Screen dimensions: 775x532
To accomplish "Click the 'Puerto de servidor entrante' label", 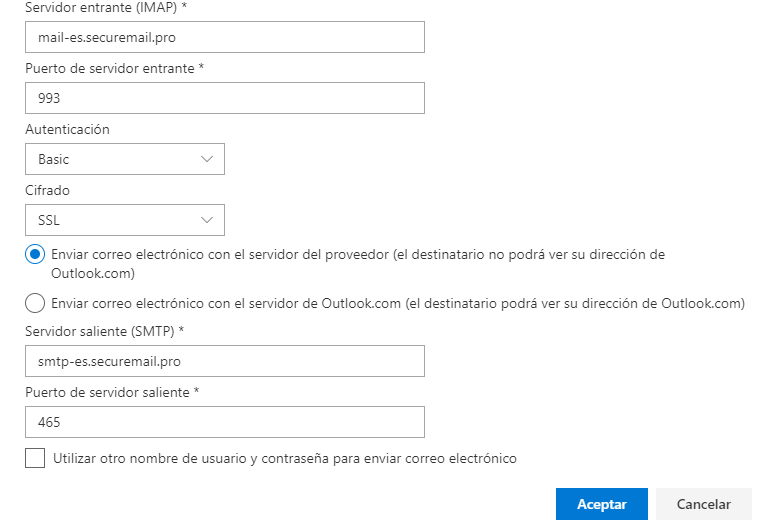I will click(x=115, y=68).
